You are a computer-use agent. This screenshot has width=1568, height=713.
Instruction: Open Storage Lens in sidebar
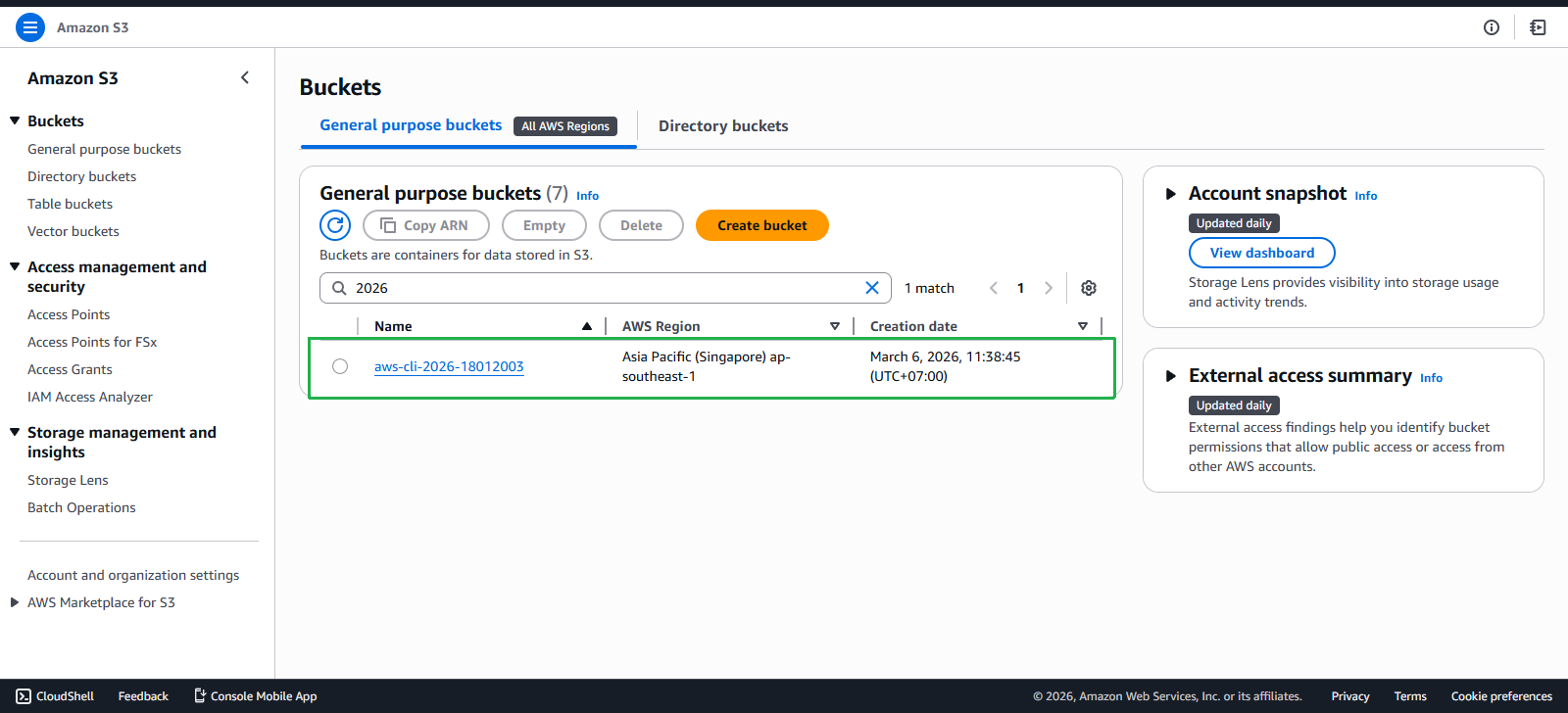click(68, 480)
